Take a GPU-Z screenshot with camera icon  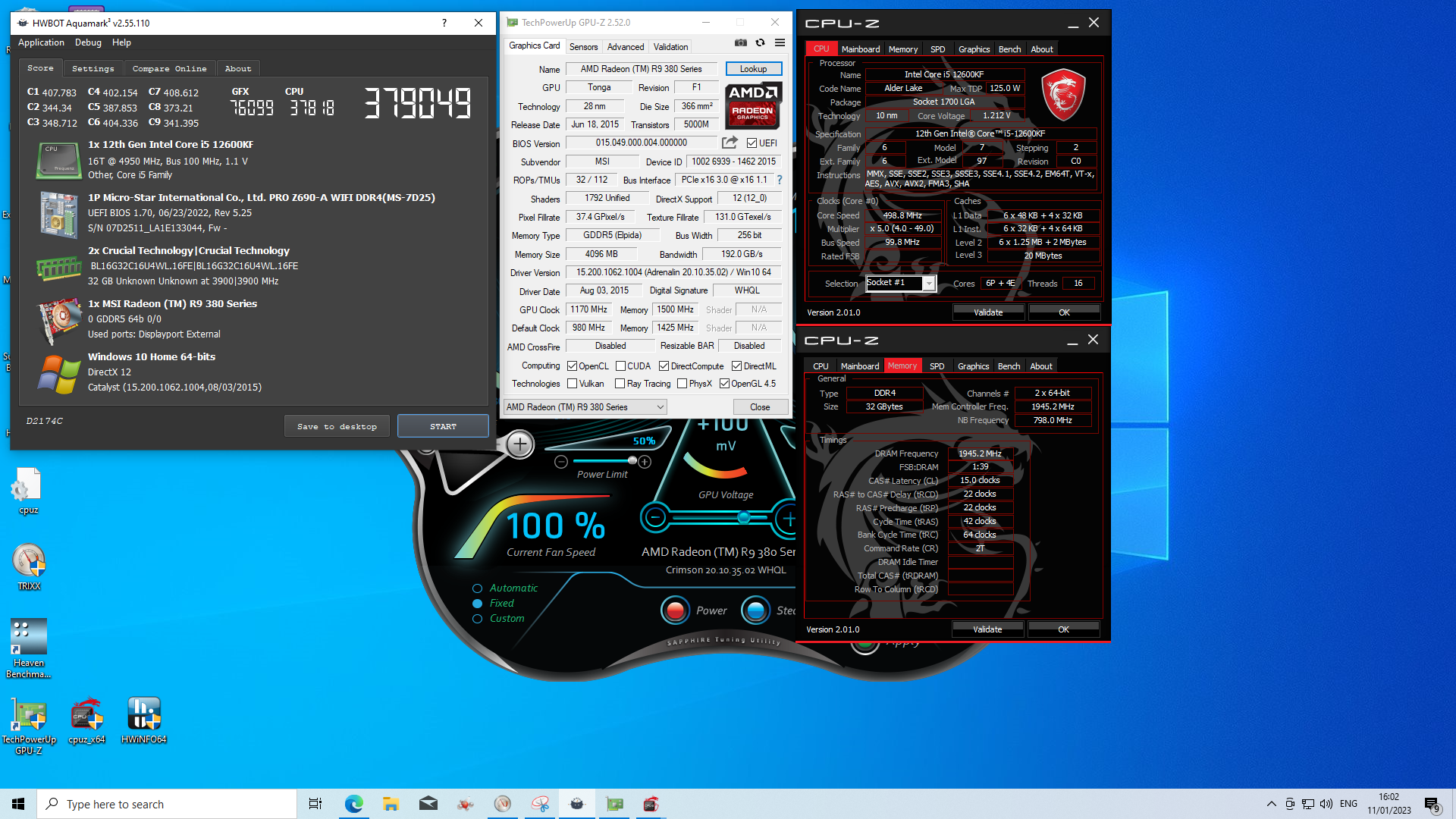click(741, 43)
